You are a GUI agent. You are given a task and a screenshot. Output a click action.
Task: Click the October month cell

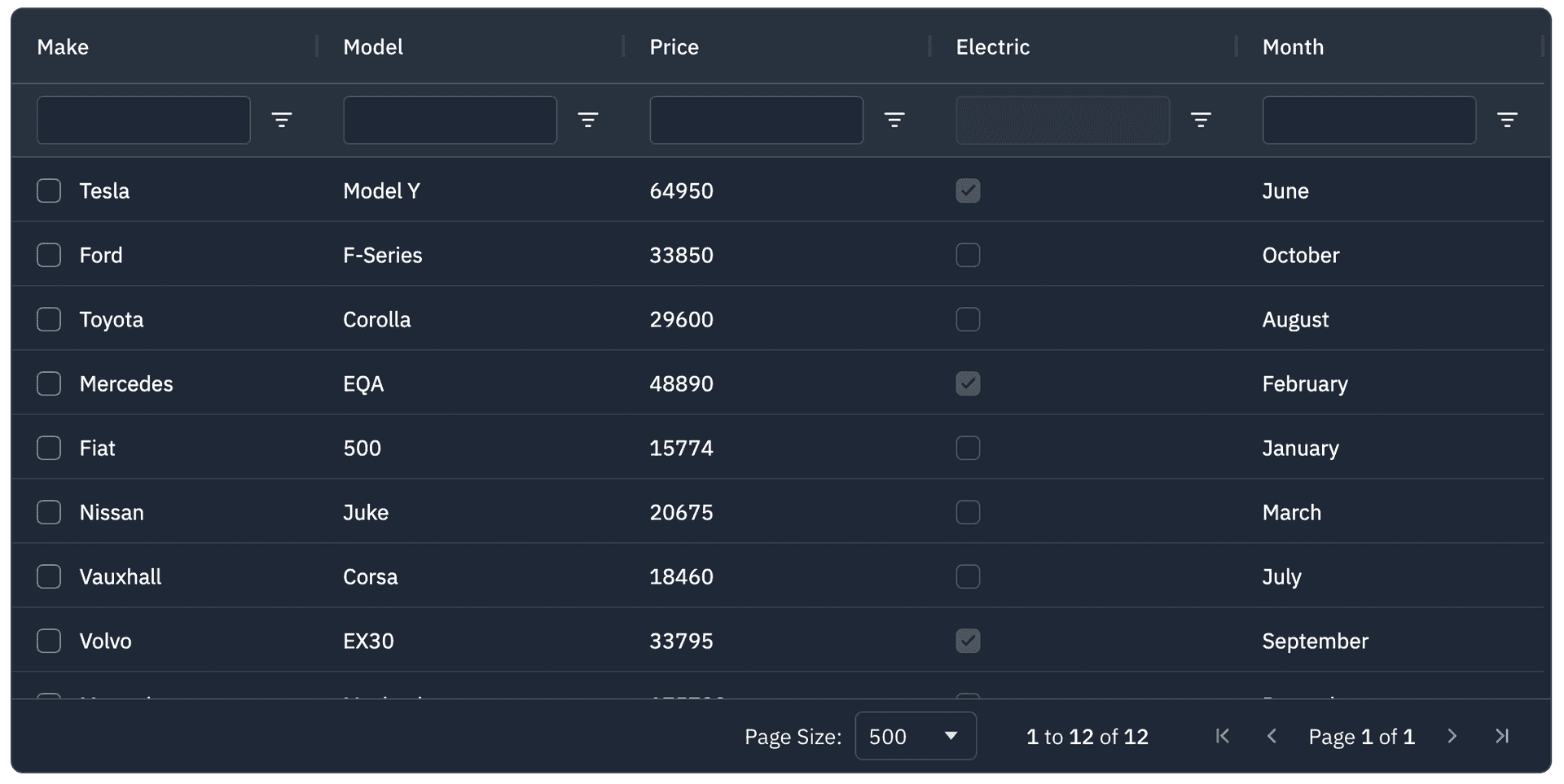click(x=1301, y=255)
